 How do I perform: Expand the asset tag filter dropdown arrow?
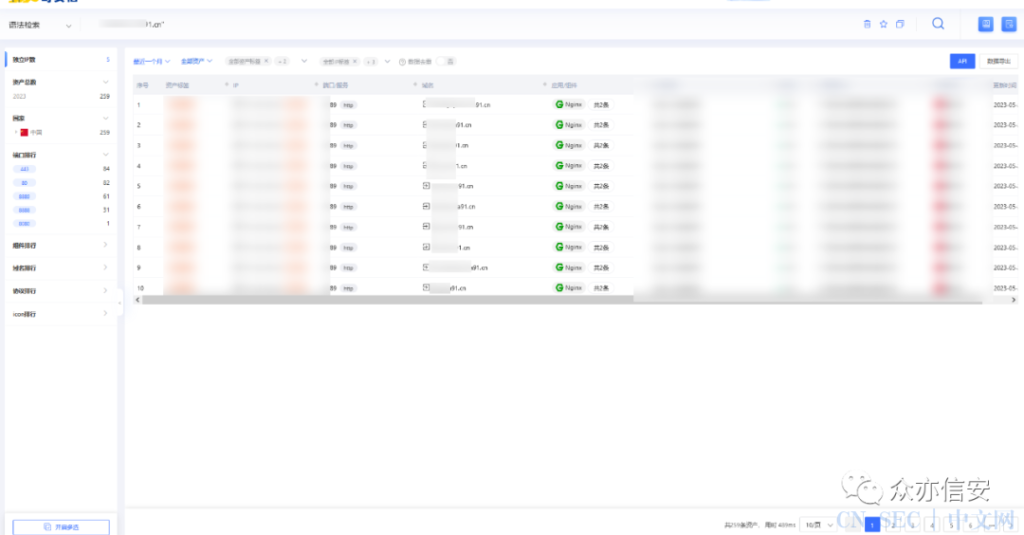304,61
